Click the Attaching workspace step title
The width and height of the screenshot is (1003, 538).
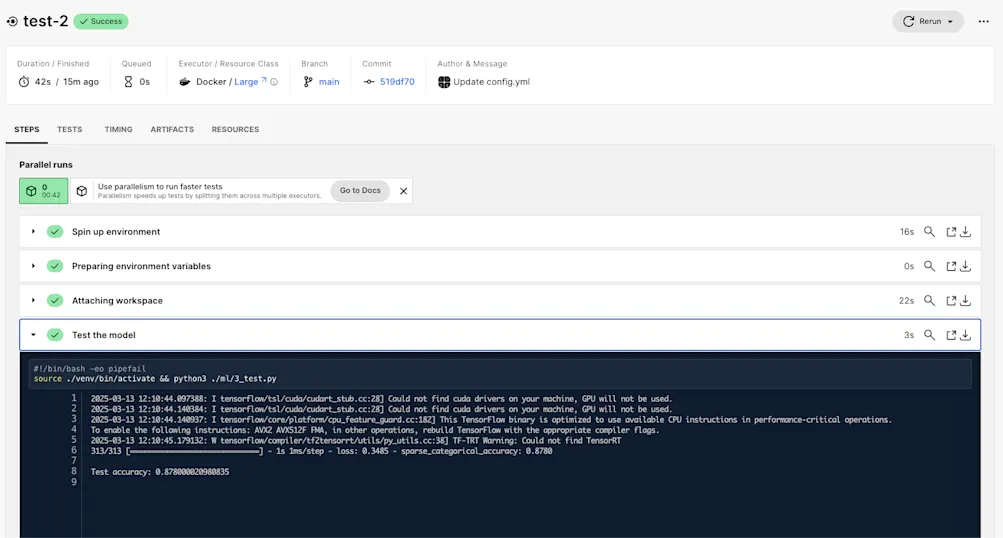pos(117,301)
